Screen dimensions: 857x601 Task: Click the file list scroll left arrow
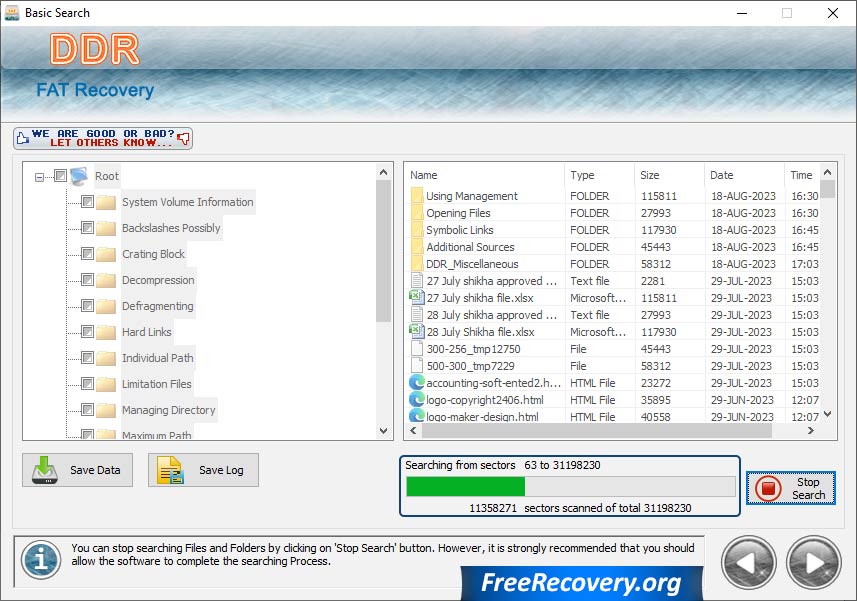pyautogui.click(x=413, y=431)
